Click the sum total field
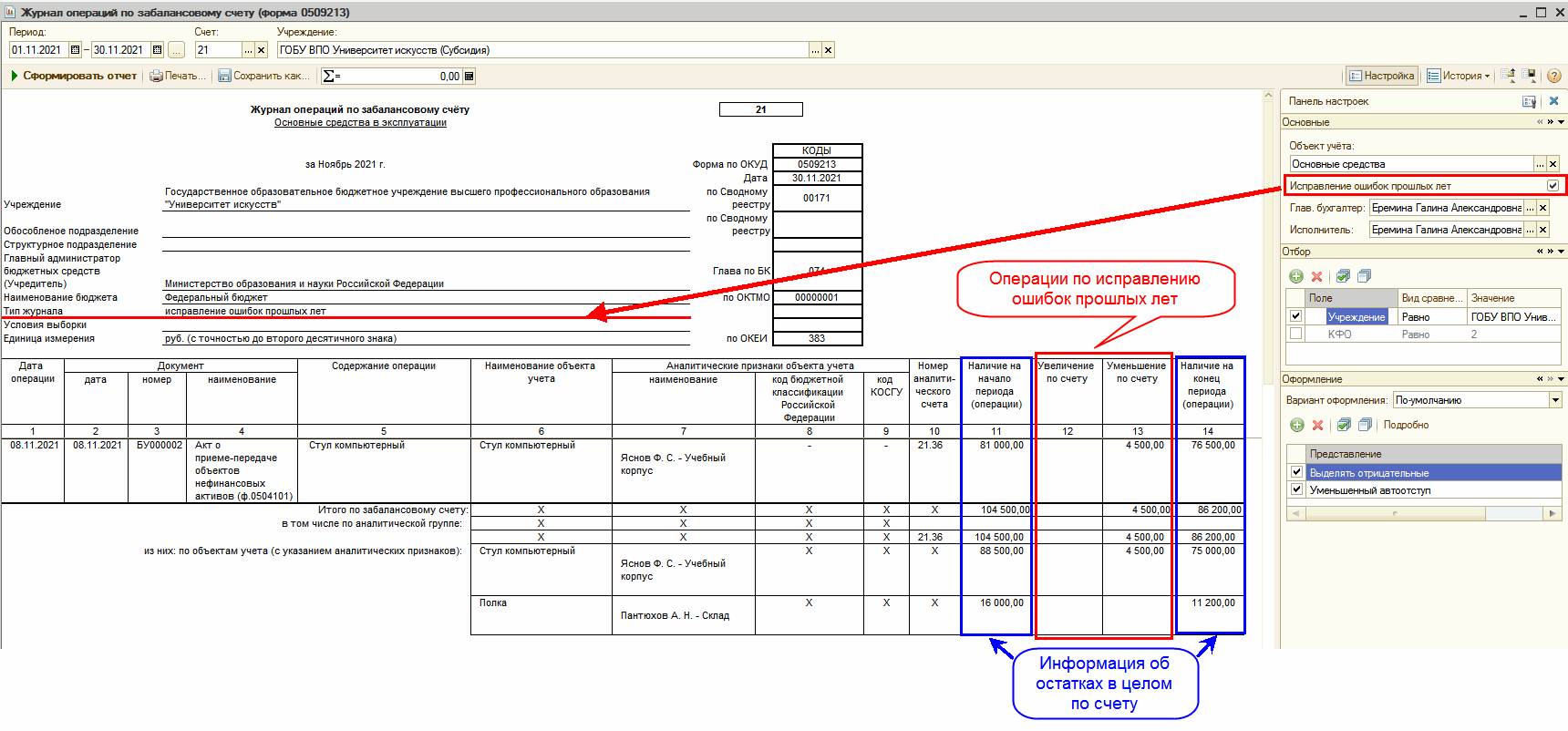Image resolution: width=1568 pixels, height=731 pixels. click(x=393, y=77)
